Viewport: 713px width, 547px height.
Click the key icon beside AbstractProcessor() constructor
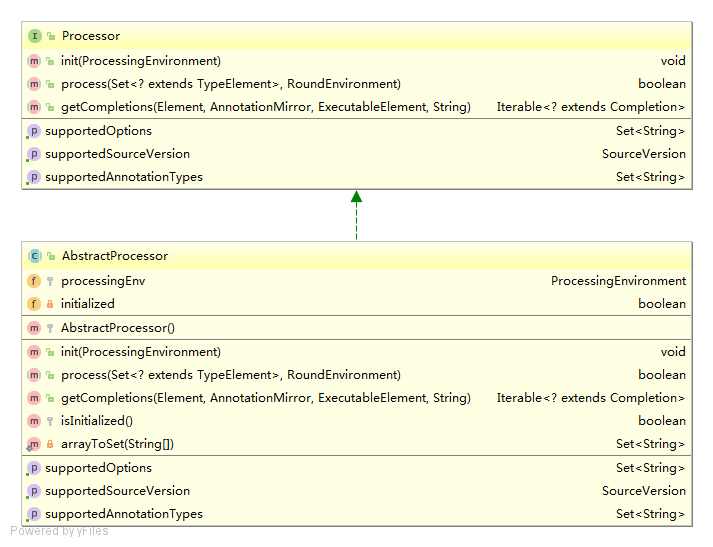pyautogui.click(x=50, y=328)
